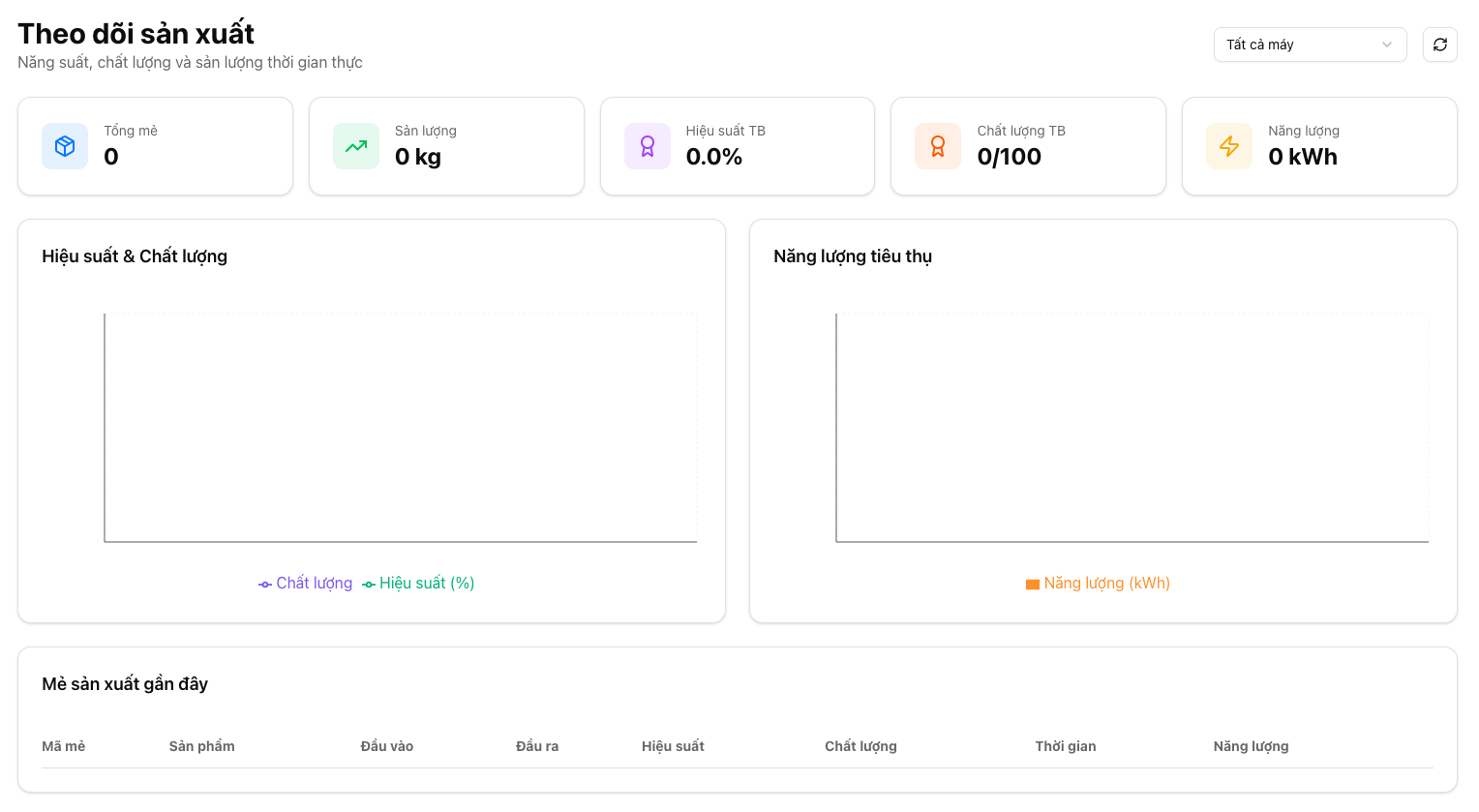Image resolution: width=1479 pixels, height=812 pixels.
Task: Click the purple award Hiệu suất TB icon
Action: [x=648, y=146]
